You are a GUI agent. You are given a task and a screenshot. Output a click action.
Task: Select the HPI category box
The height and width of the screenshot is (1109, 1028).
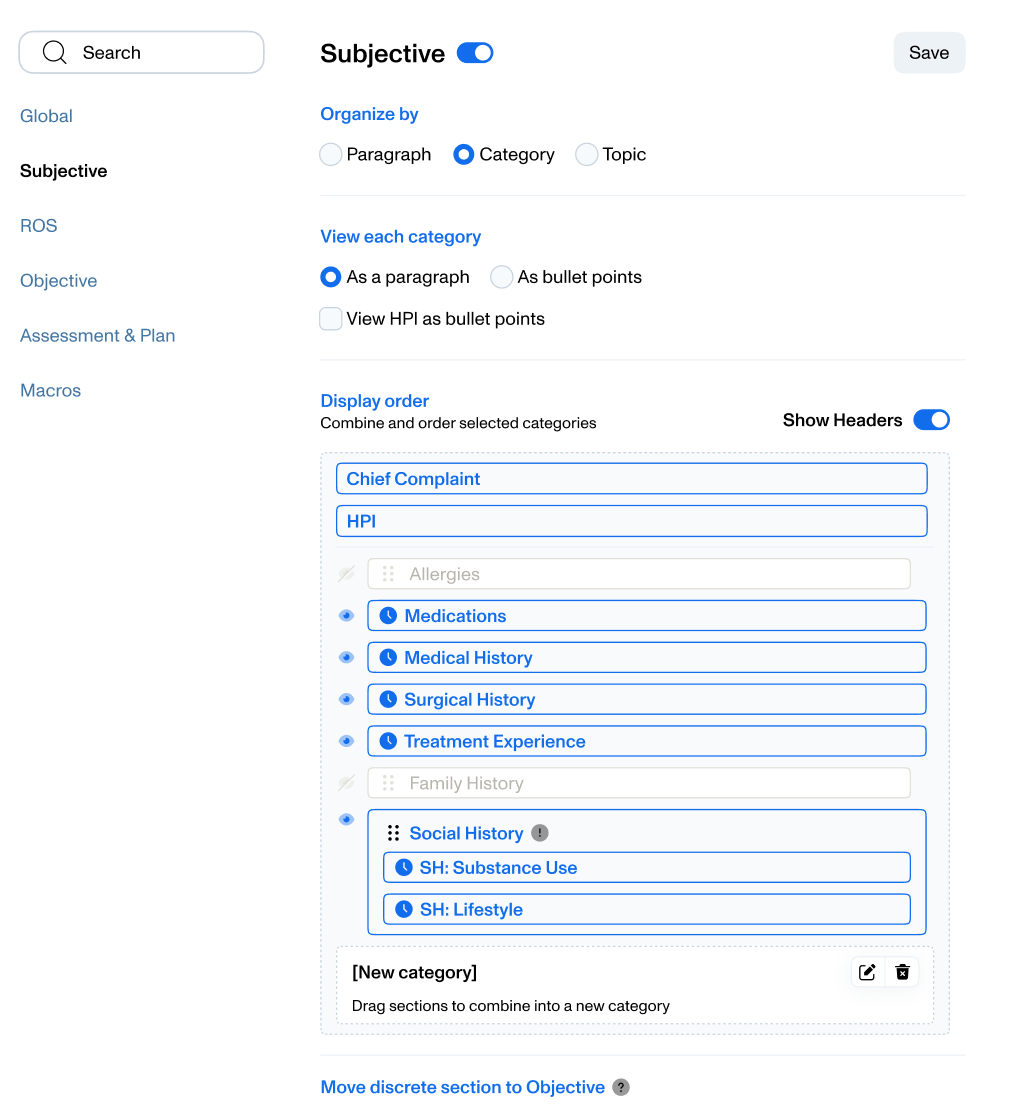(631, 521)
